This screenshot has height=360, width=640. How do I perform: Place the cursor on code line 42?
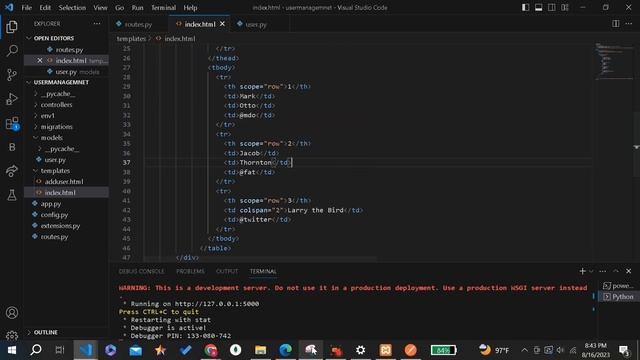[x=293, y=210]
